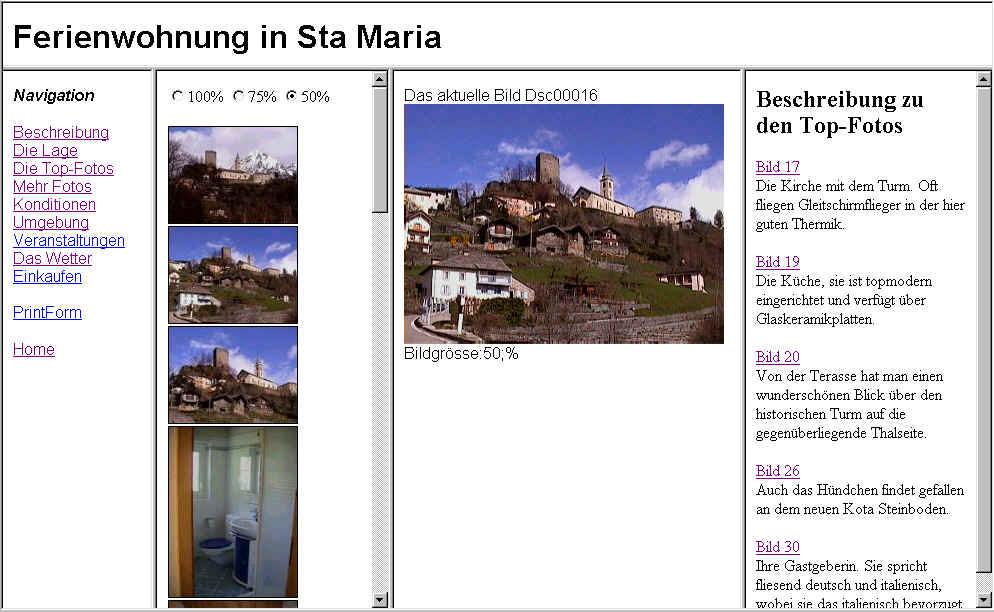Open the Beschreibung navigation link
The image size is (994, 612).
61,132
